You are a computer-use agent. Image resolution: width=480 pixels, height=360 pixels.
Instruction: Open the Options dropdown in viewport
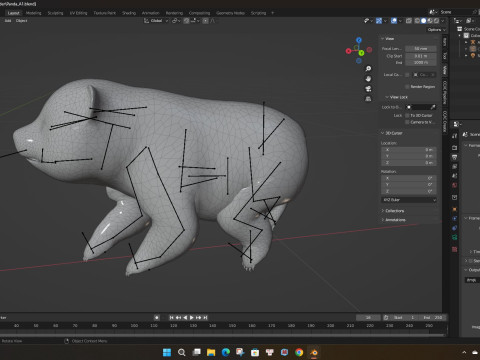pos(437,30)
